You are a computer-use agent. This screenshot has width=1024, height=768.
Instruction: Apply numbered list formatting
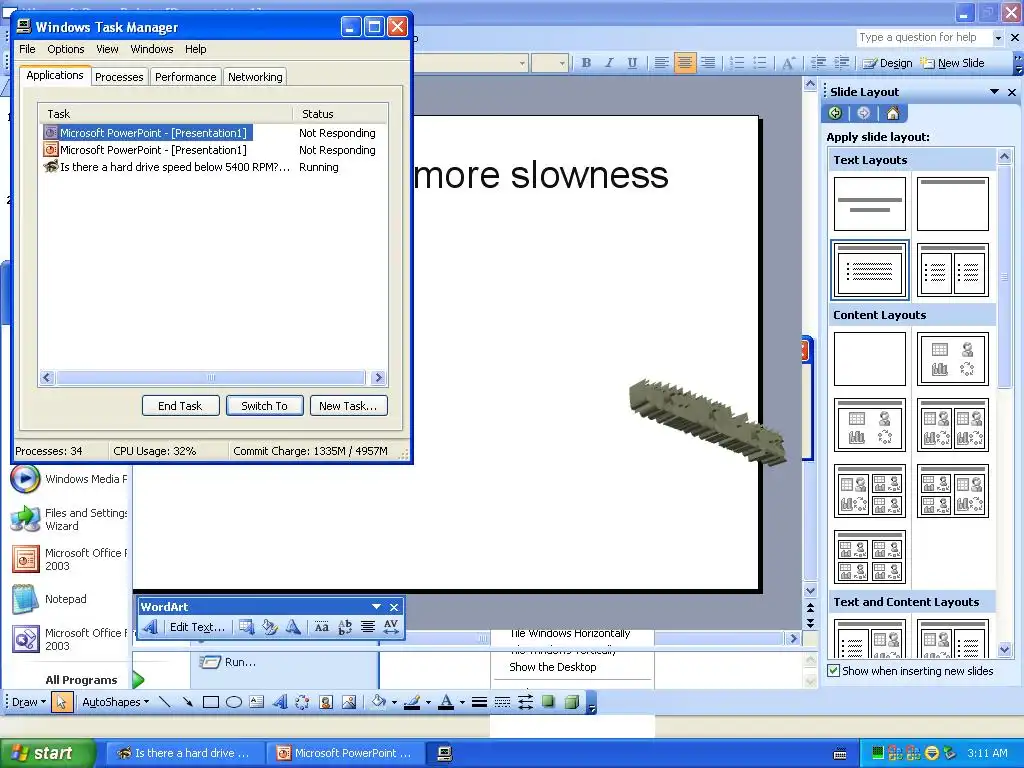(737, 63)
